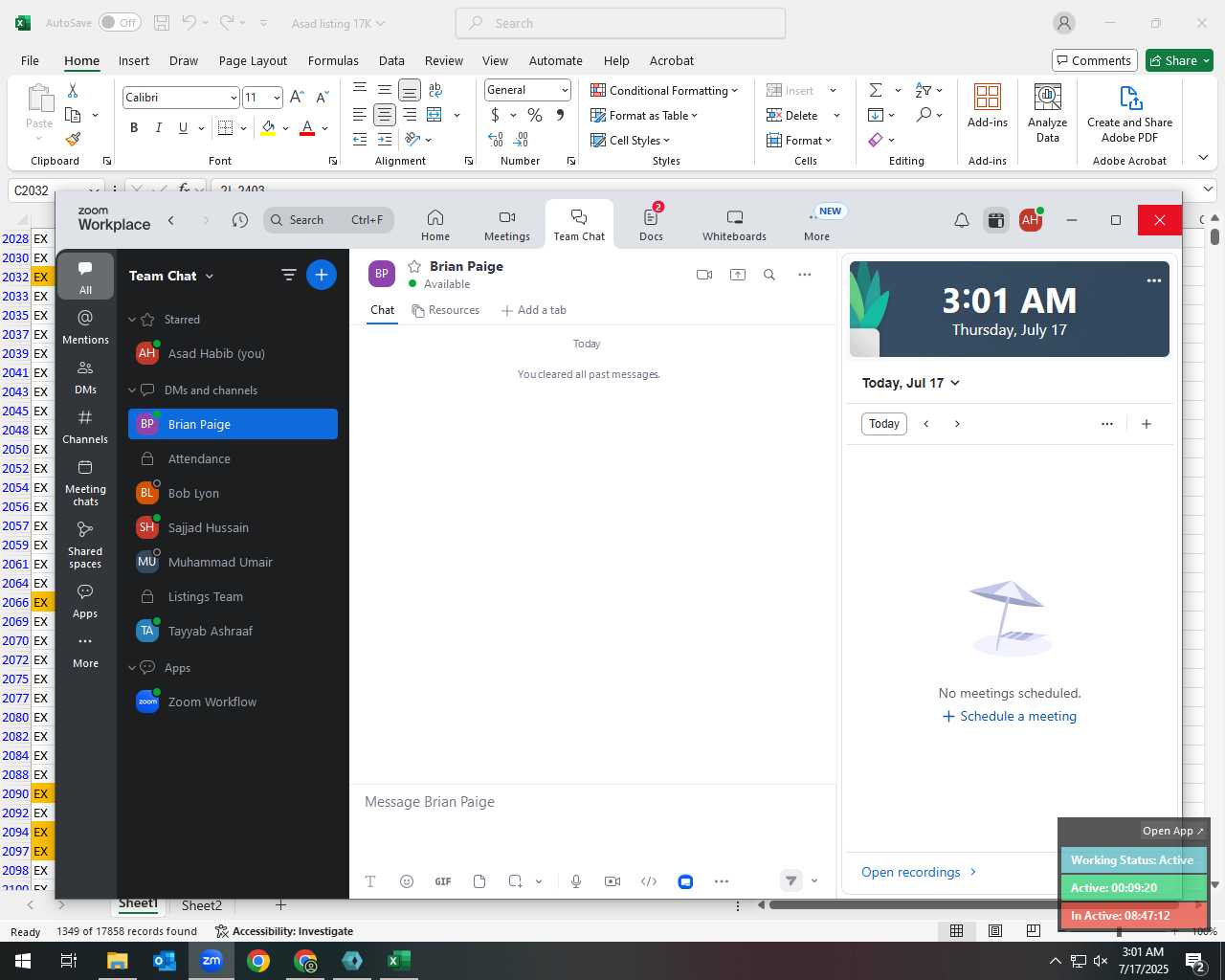Toggle text formatting in composer
Screen dimensions: 1225x980
click(370, 881)
